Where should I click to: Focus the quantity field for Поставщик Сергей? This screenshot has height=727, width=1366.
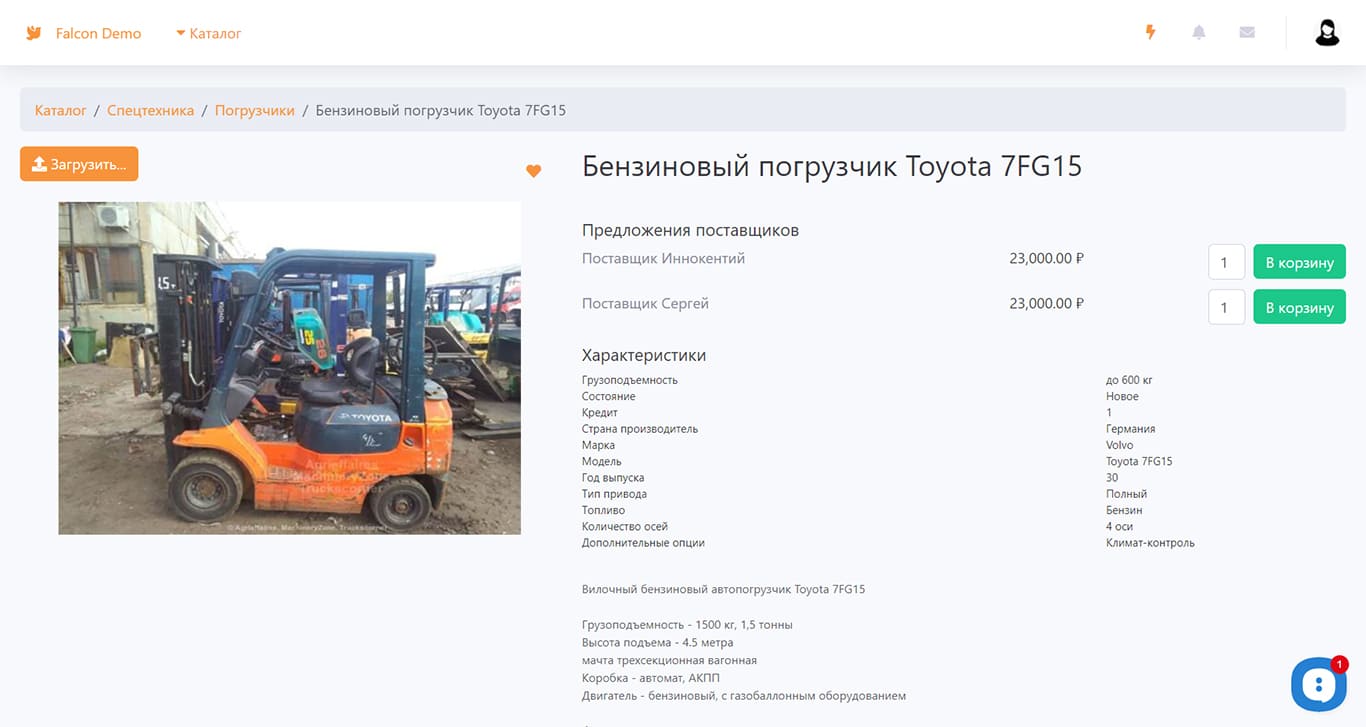tap(1226, 307)
